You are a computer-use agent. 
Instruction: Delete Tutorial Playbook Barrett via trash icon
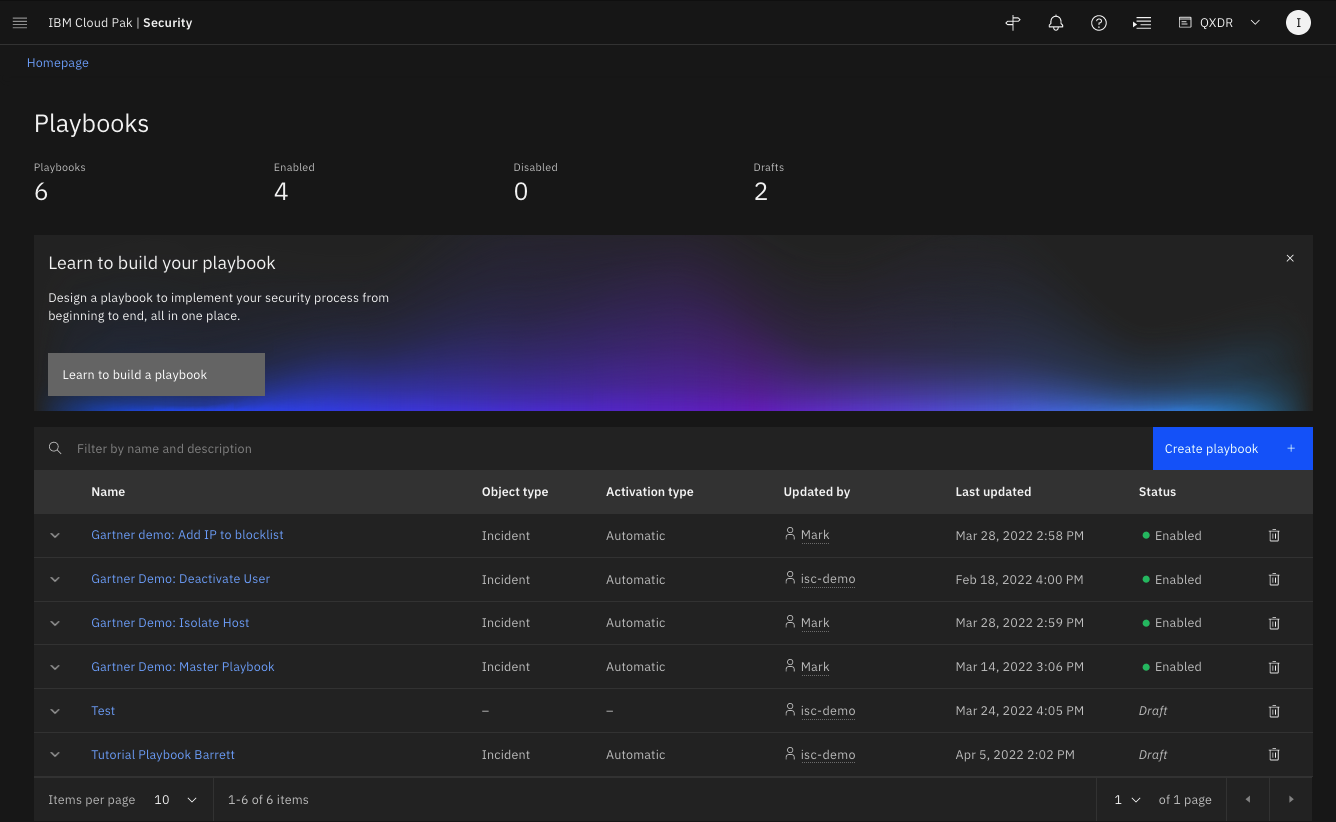pyautogui.click(x=1274, y=755)
